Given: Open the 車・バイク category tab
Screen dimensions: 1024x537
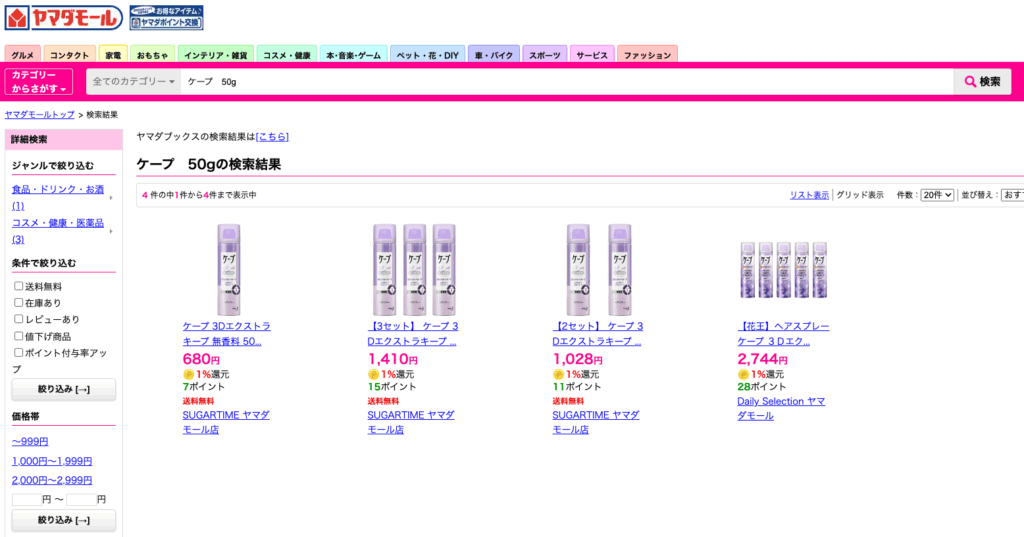Looking at the screenshot, I should coord(494,55).
